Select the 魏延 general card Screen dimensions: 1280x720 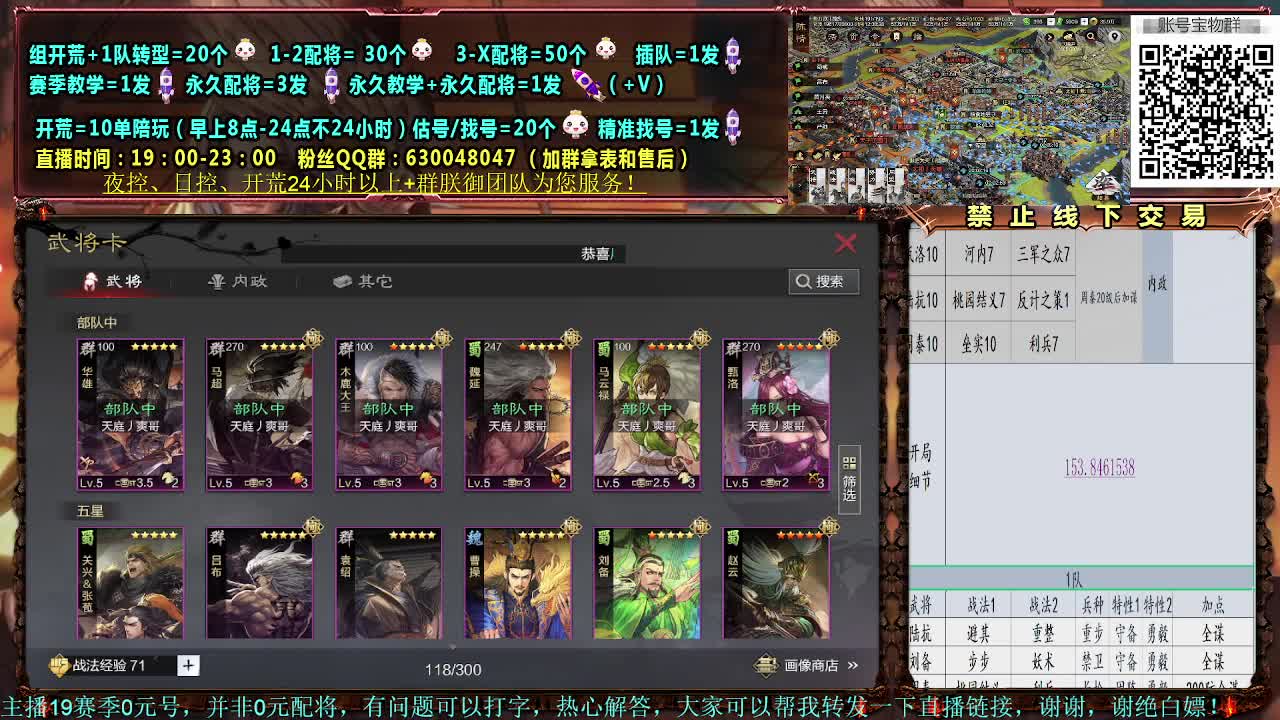click(517, 414)
